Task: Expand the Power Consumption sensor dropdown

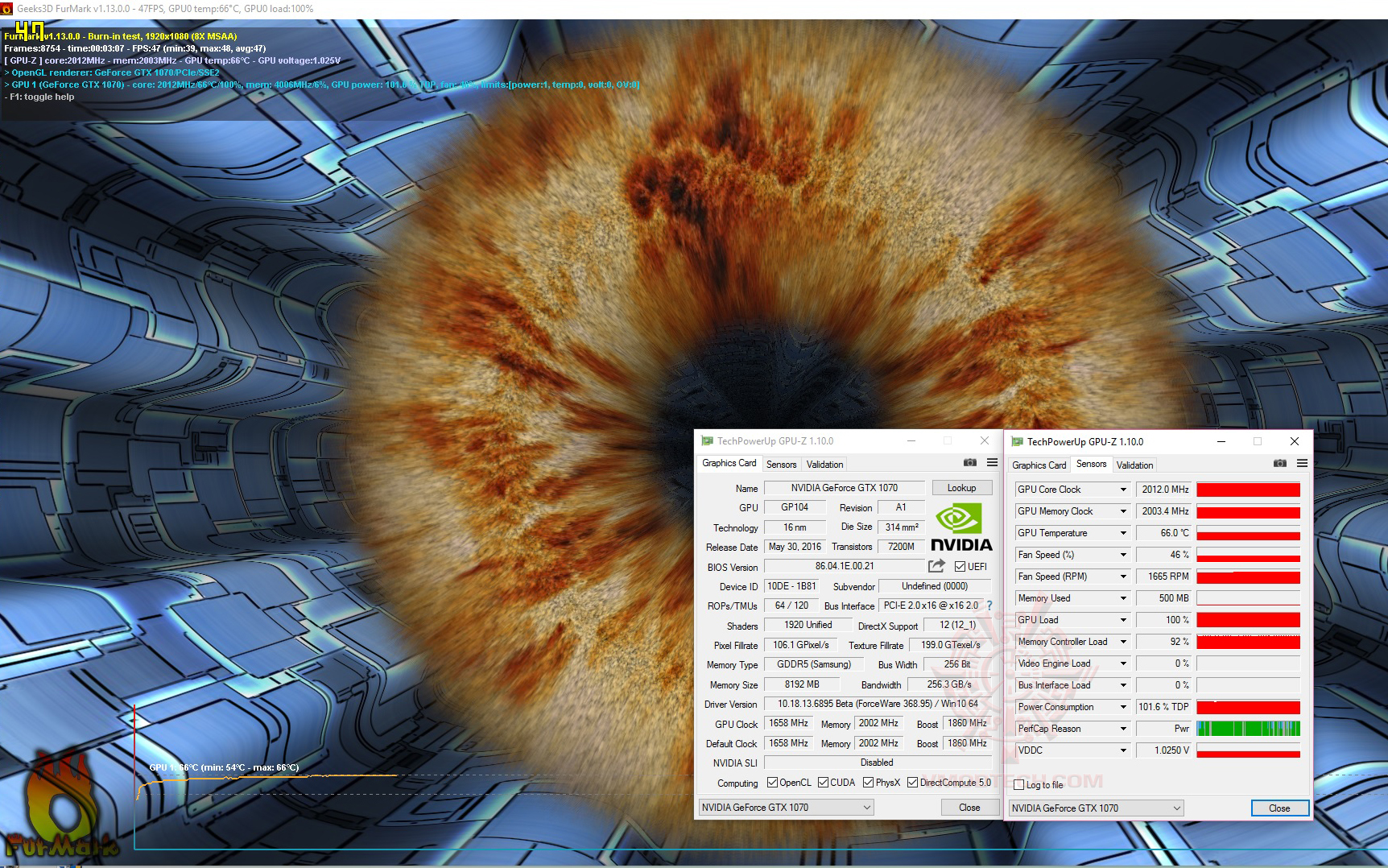Action: (1123, 707)
